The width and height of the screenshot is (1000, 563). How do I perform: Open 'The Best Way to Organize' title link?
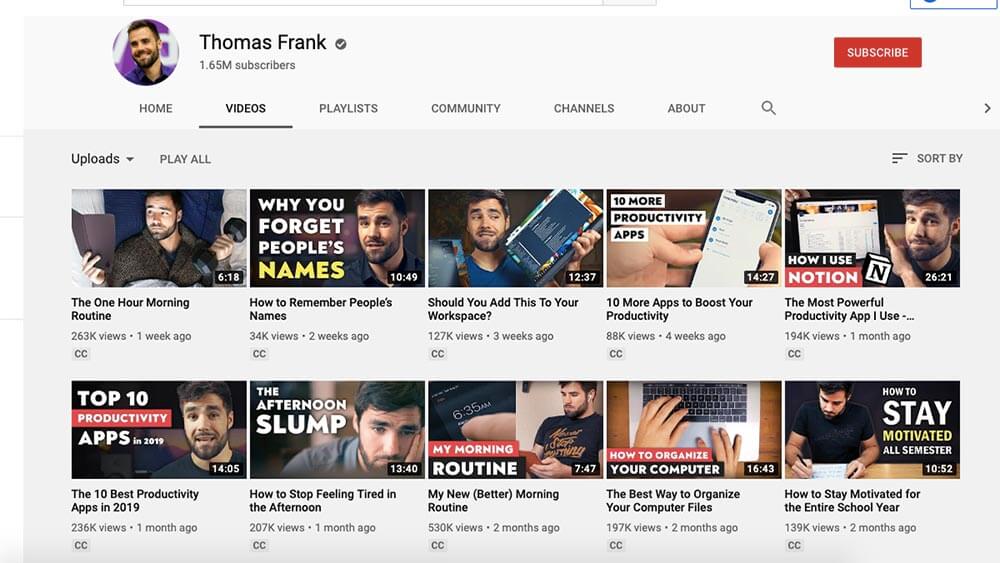673,501
